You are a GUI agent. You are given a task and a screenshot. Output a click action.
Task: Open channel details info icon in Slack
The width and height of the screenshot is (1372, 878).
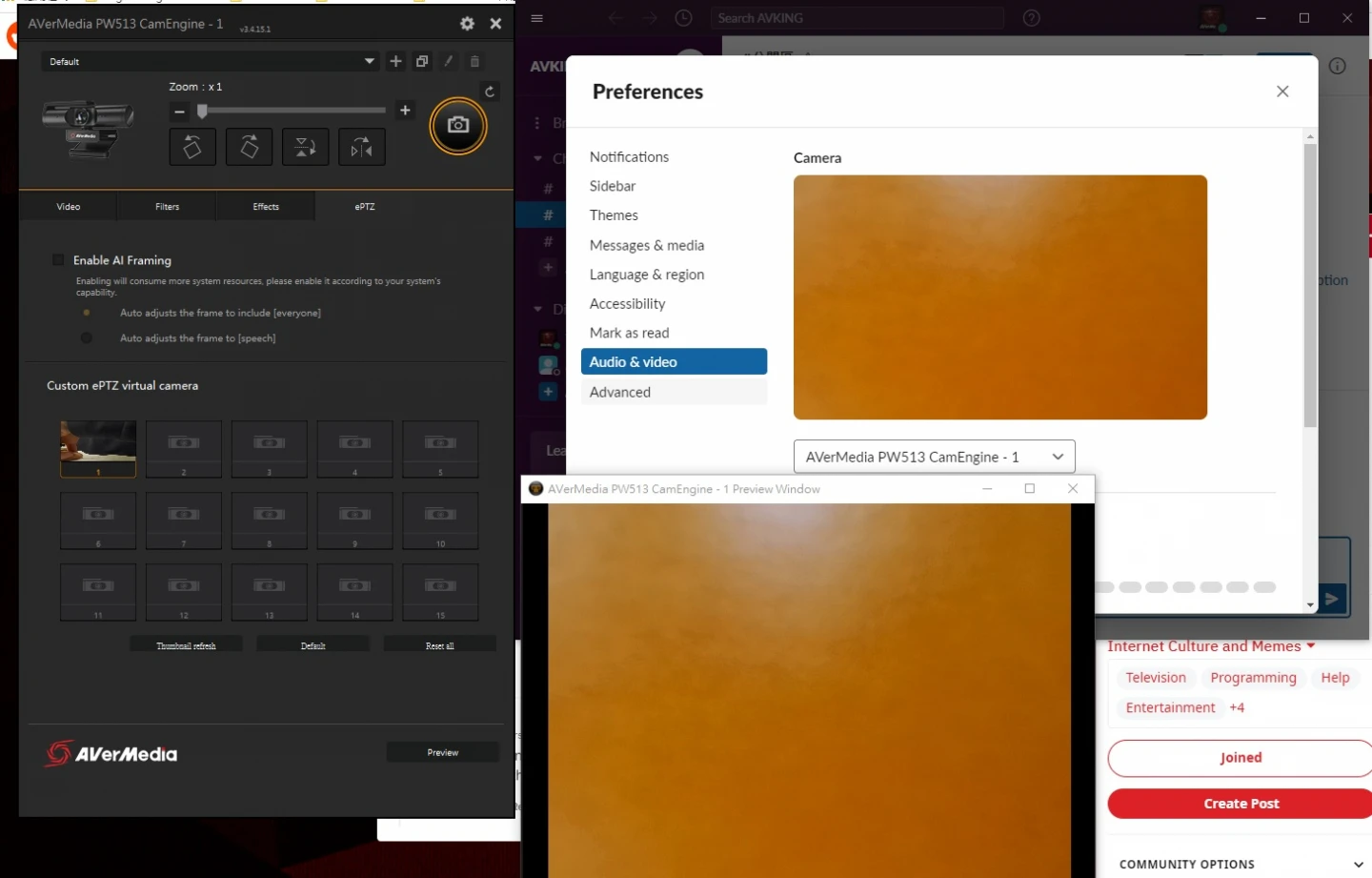(x=1338, y=66)
